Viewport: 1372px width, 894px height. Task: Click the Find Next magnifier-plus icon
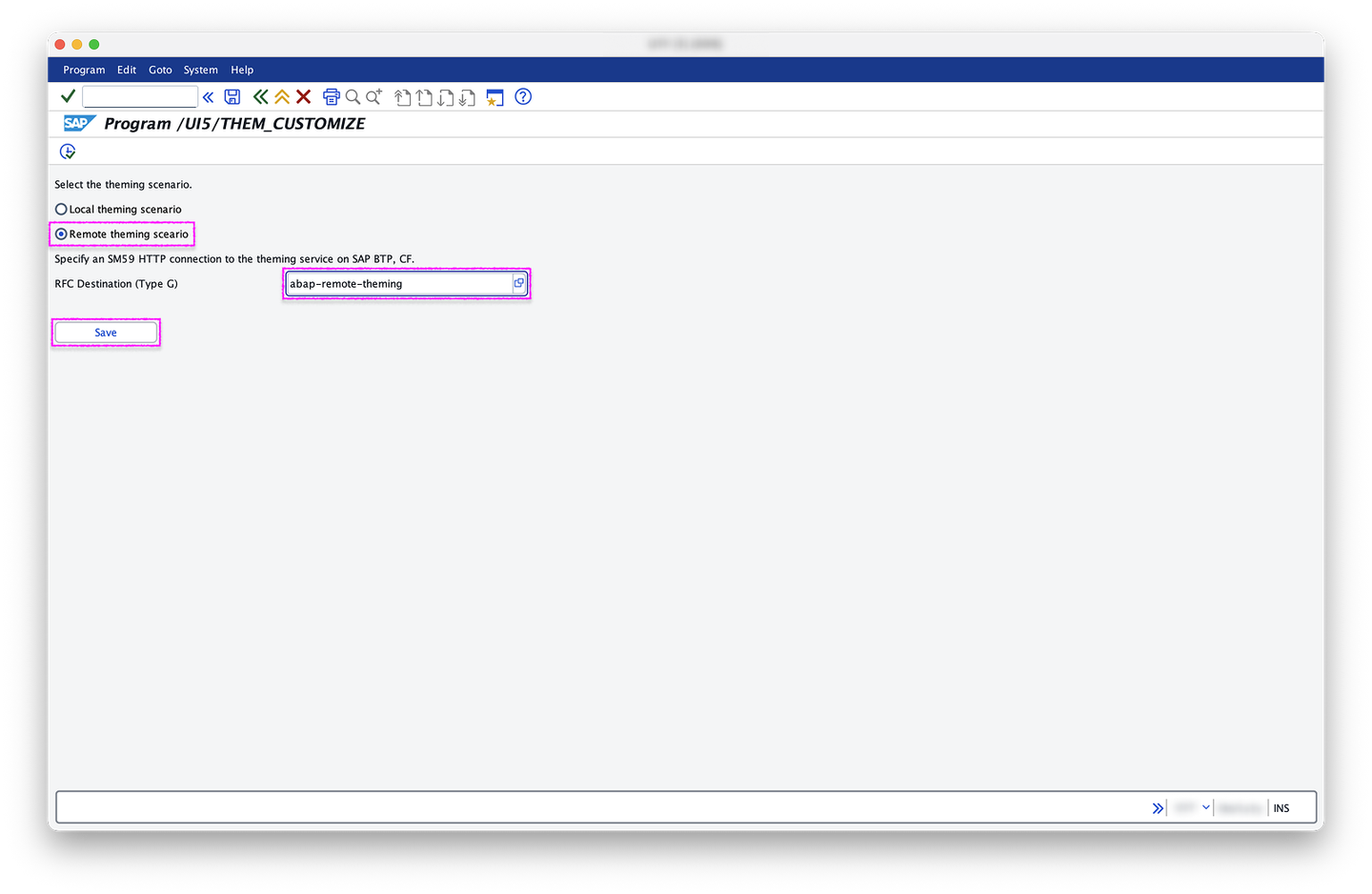click(374, 96)
